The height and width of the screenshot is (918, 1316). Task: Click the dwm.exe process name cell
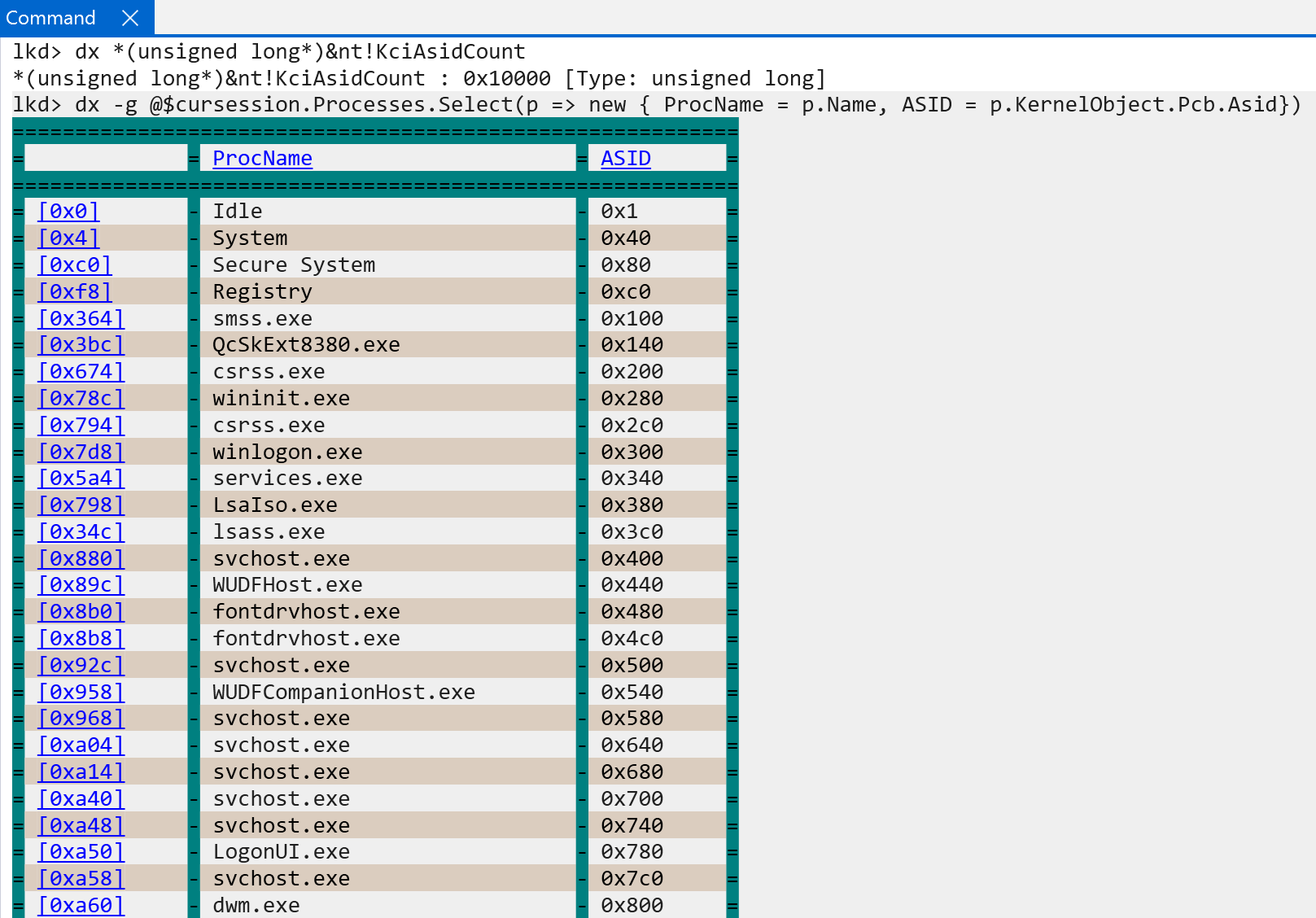pyautogui.click(x=256, y=906)
